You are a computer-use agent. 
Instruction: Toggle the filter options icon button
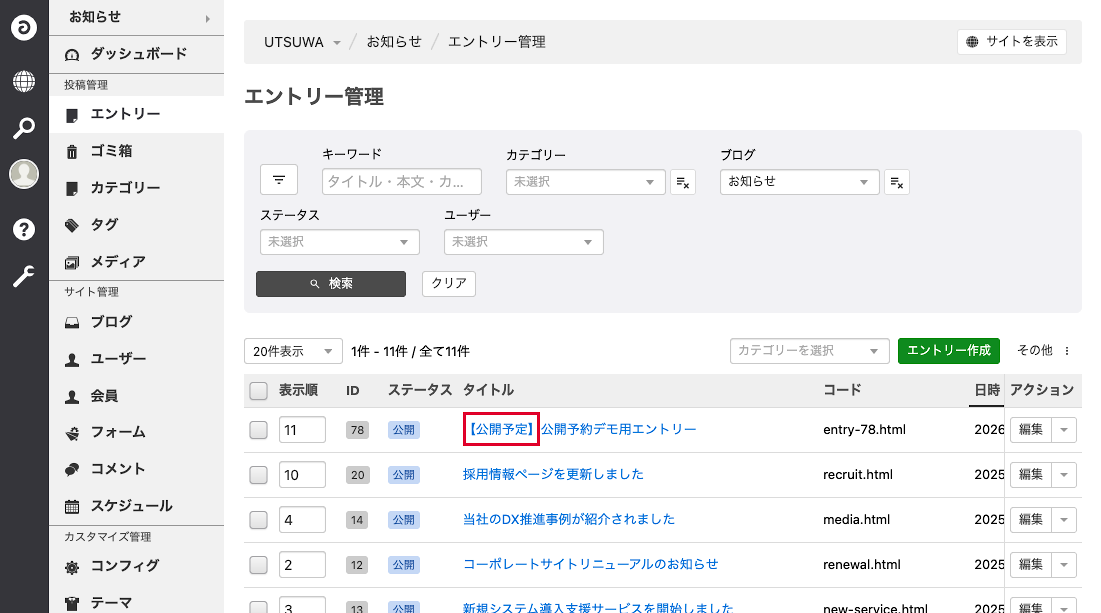279,180
